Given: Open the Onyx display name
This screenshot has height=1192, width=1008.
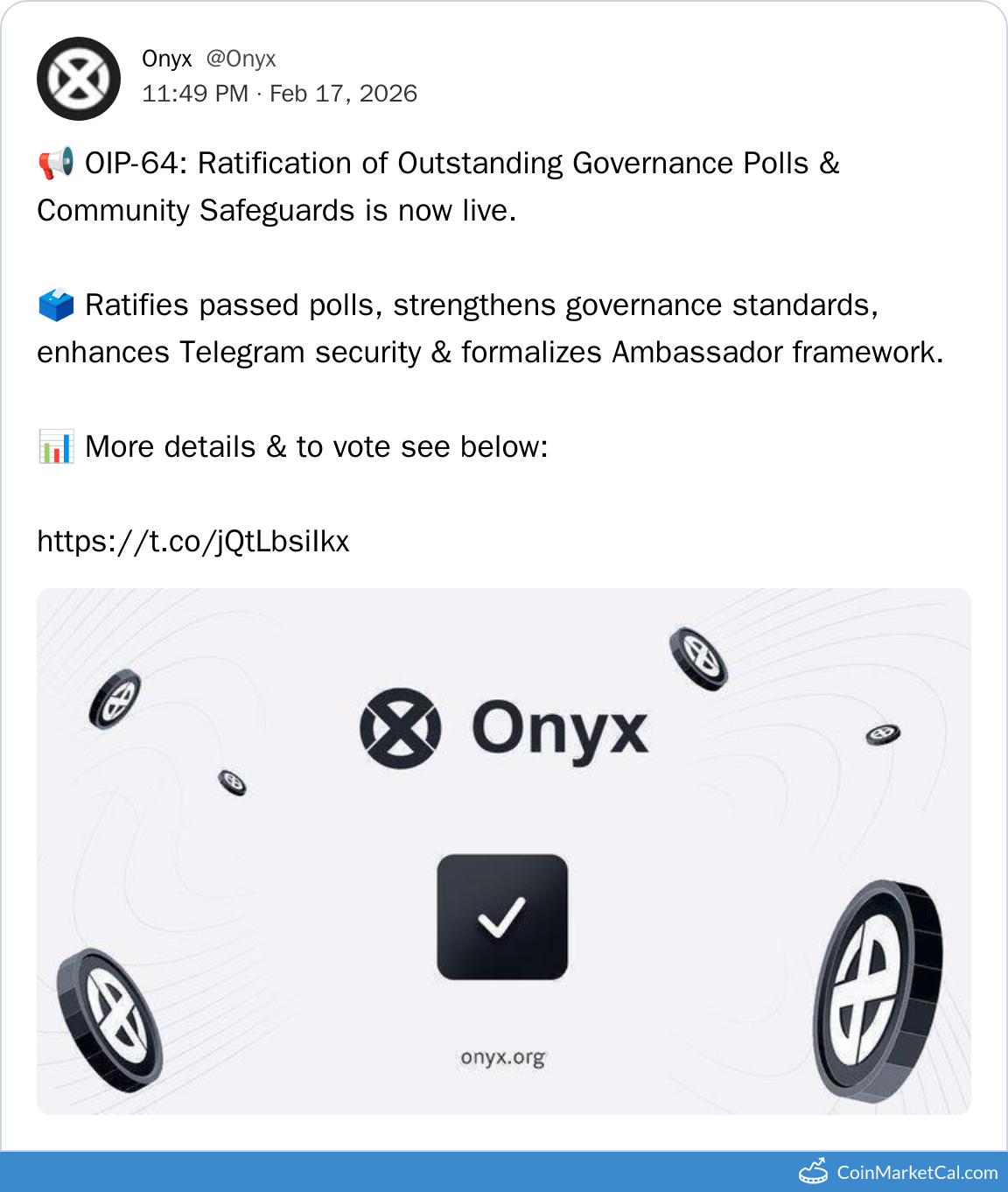Looking at the screenshot, I should coord(166,59).
